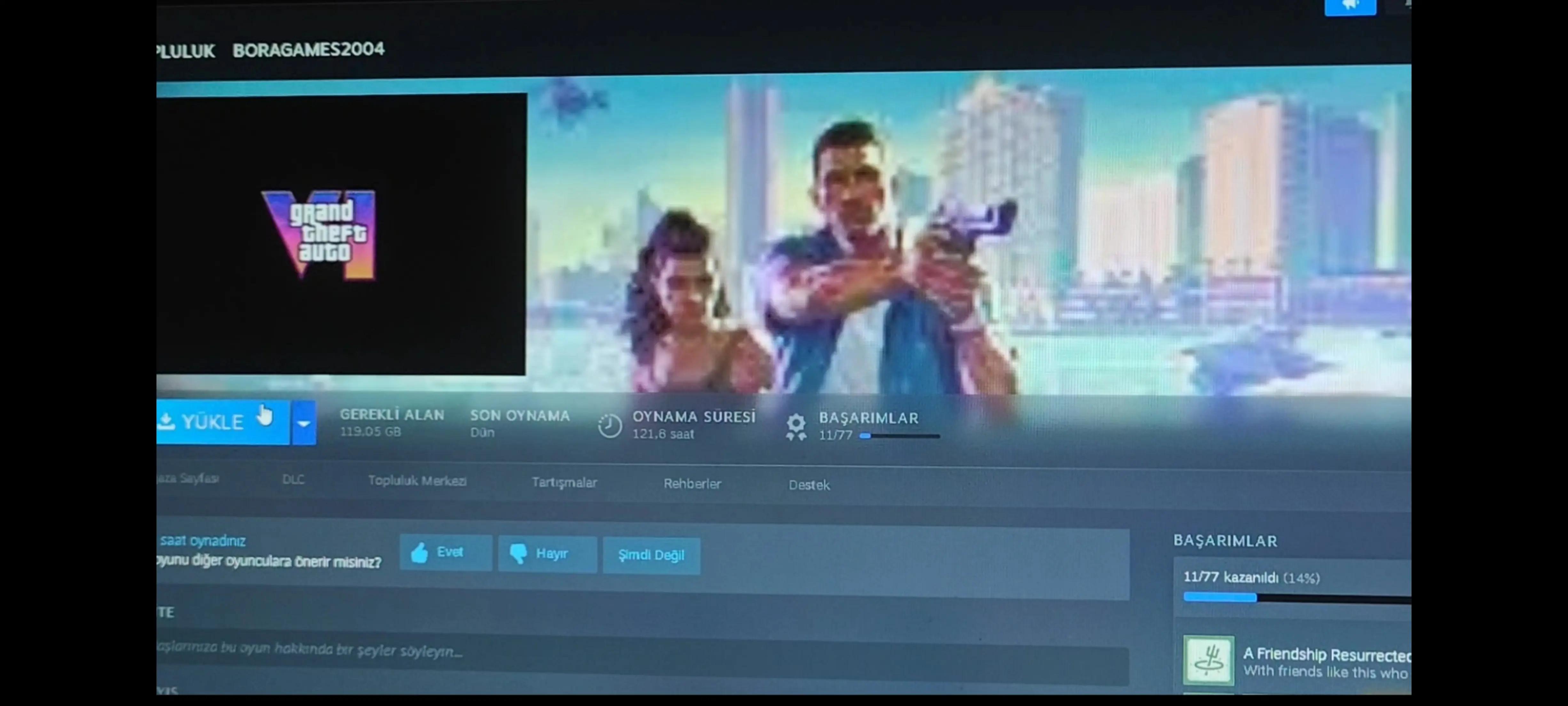Click the 11/77 kazanıldı progress bar
This screenshot has height=706, width=1568.
(x=1297, y=598)
